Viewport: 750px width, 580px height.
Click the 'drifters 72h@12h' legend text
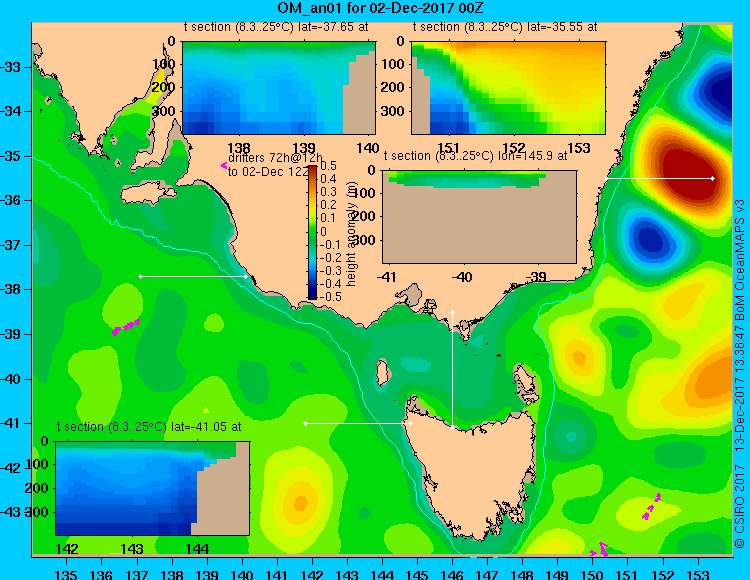275,158
